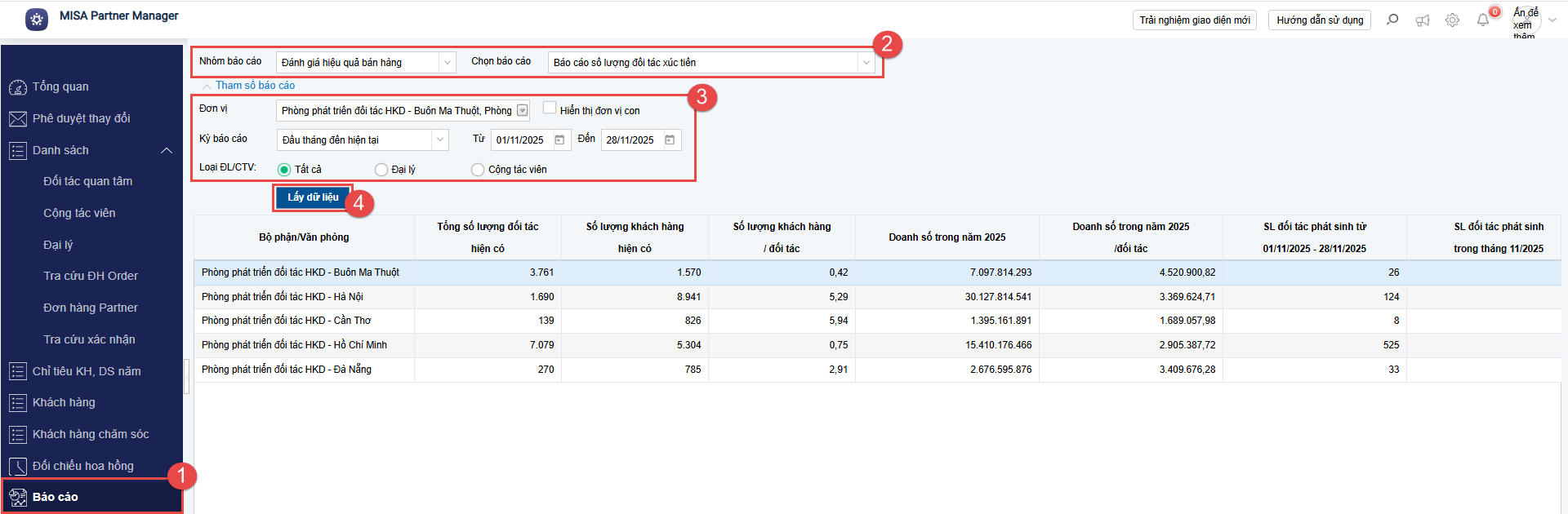Click in the Đến date field 28/11/2025
This screenshot has width=1568, height=514.
[x=630, y=140]
